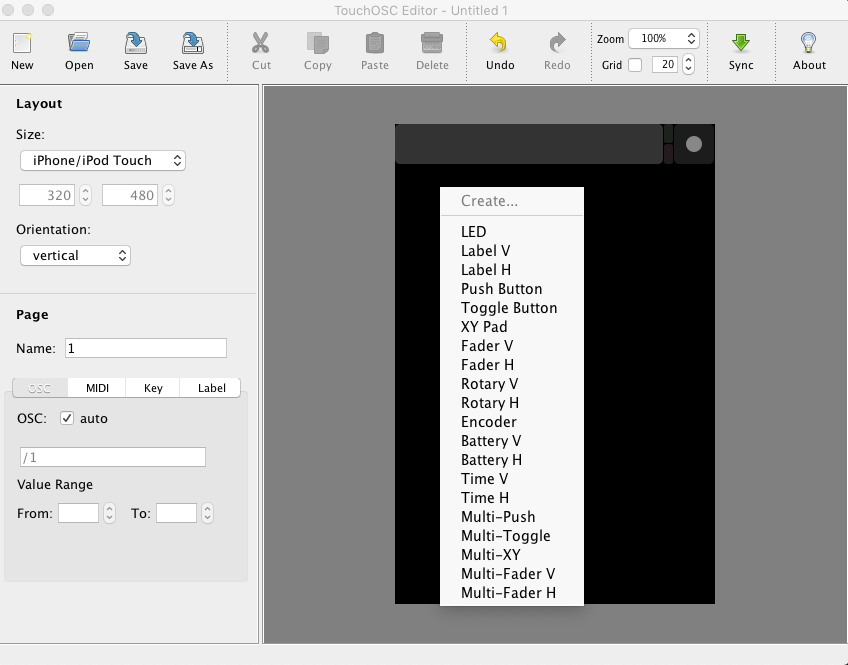Click the Value Range To stepper

[x=207, y=513]
